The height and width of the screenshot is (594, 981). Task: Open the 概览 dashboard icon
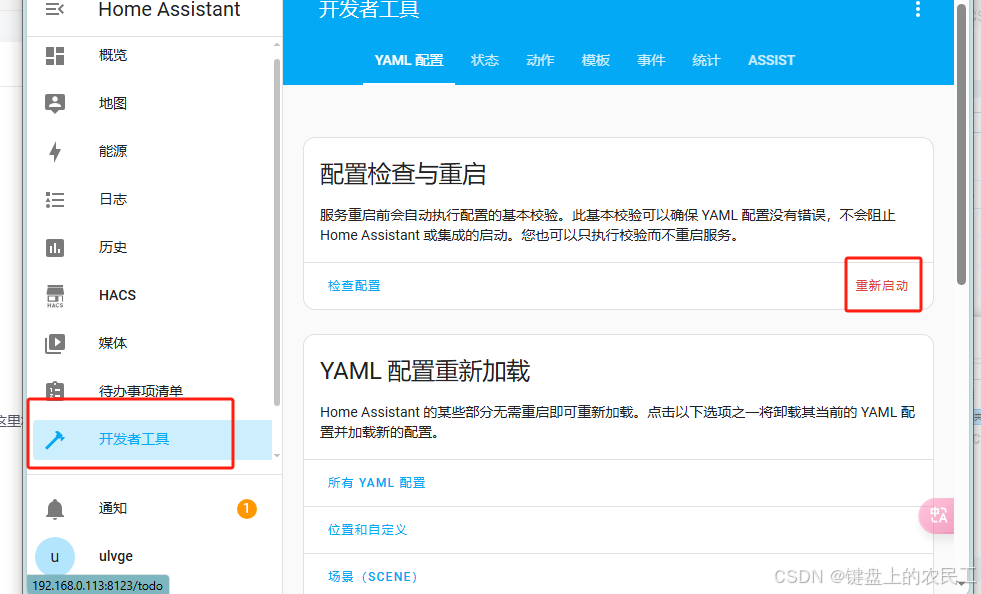coord(55,56)
